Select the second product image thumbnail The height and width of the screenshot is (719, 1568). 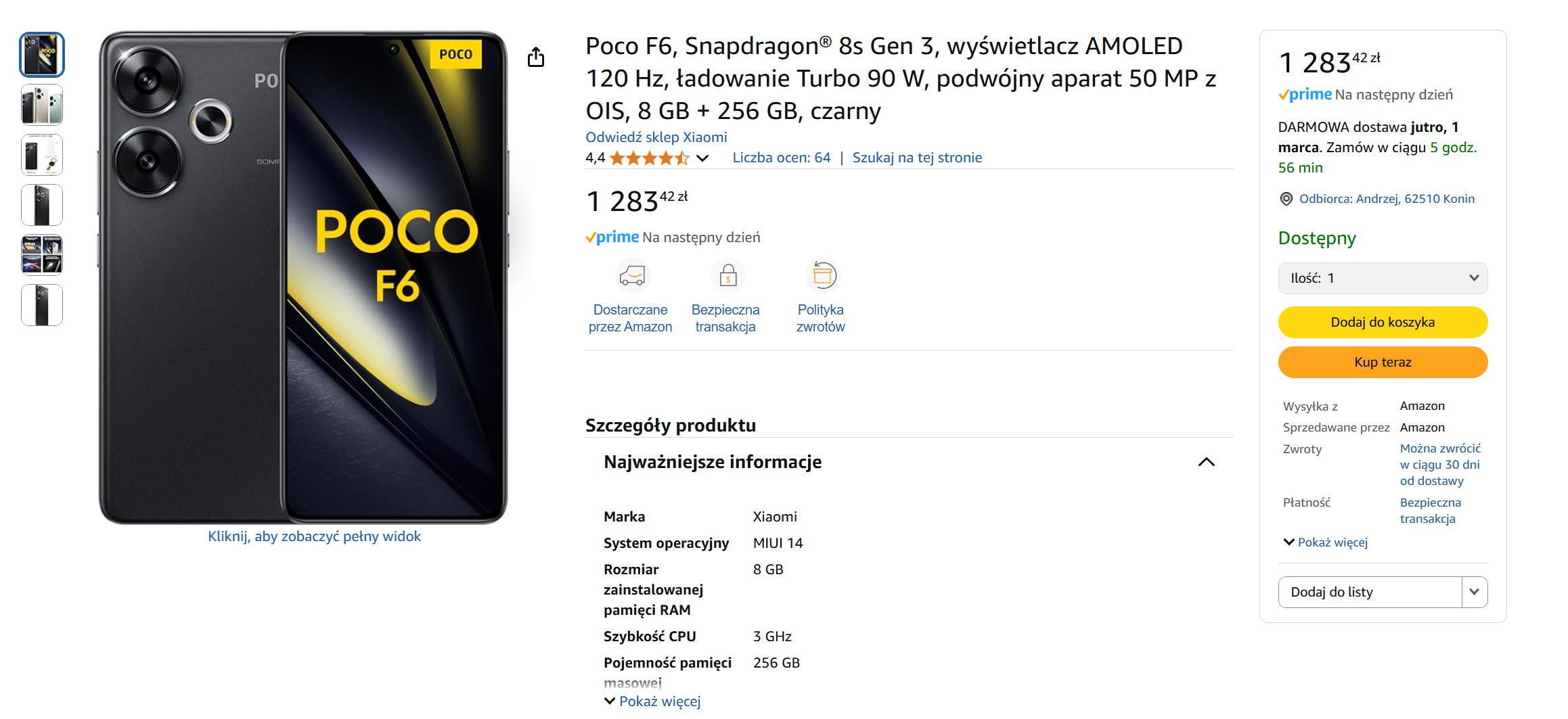41,105
